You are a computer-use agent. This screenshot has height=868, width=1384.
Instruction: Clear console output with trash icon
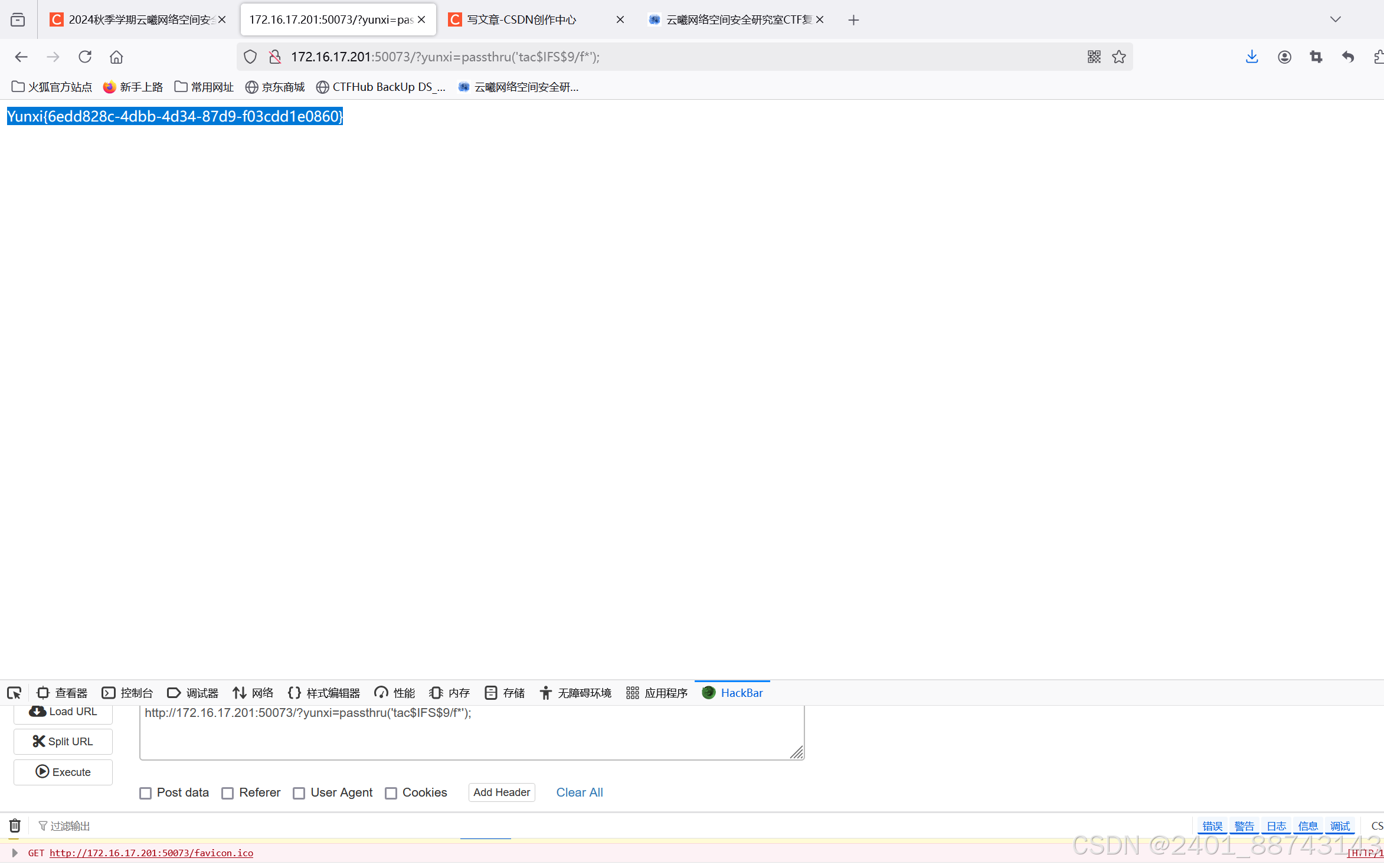pos(15,826)
